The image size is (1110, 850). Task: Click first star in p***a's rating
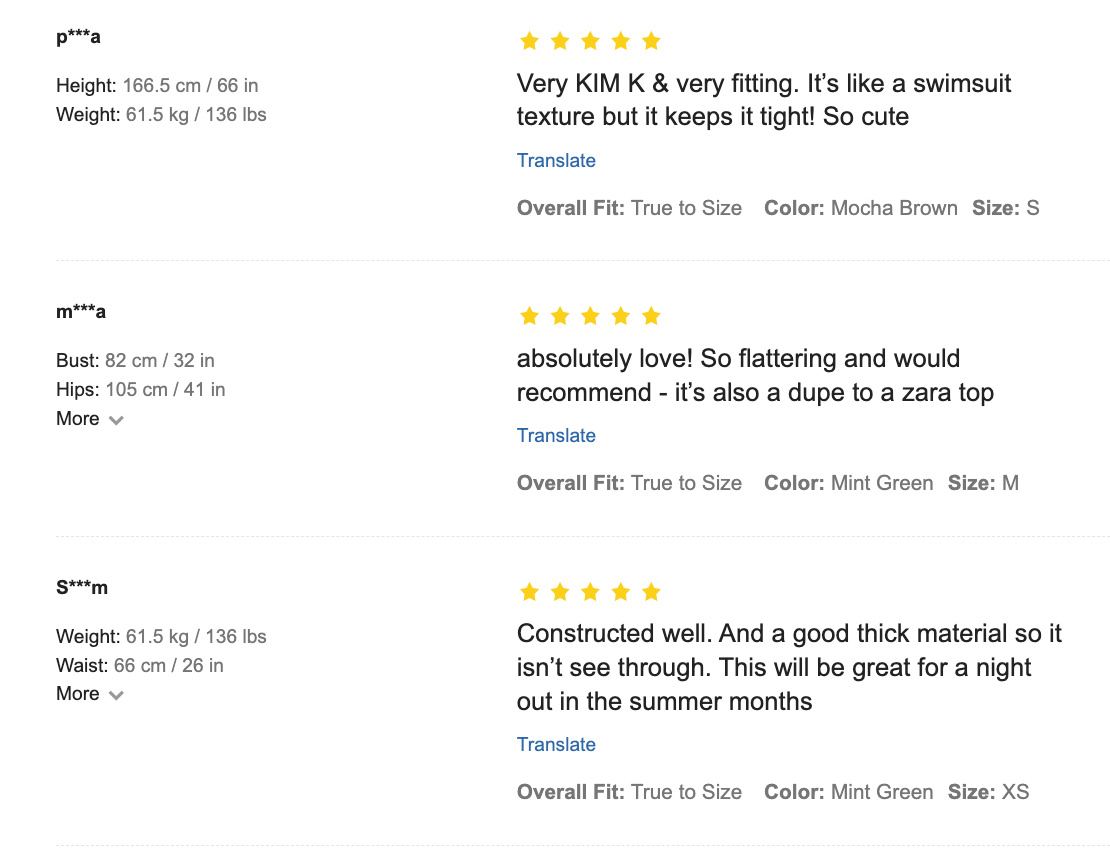click(x=529, y=41)
